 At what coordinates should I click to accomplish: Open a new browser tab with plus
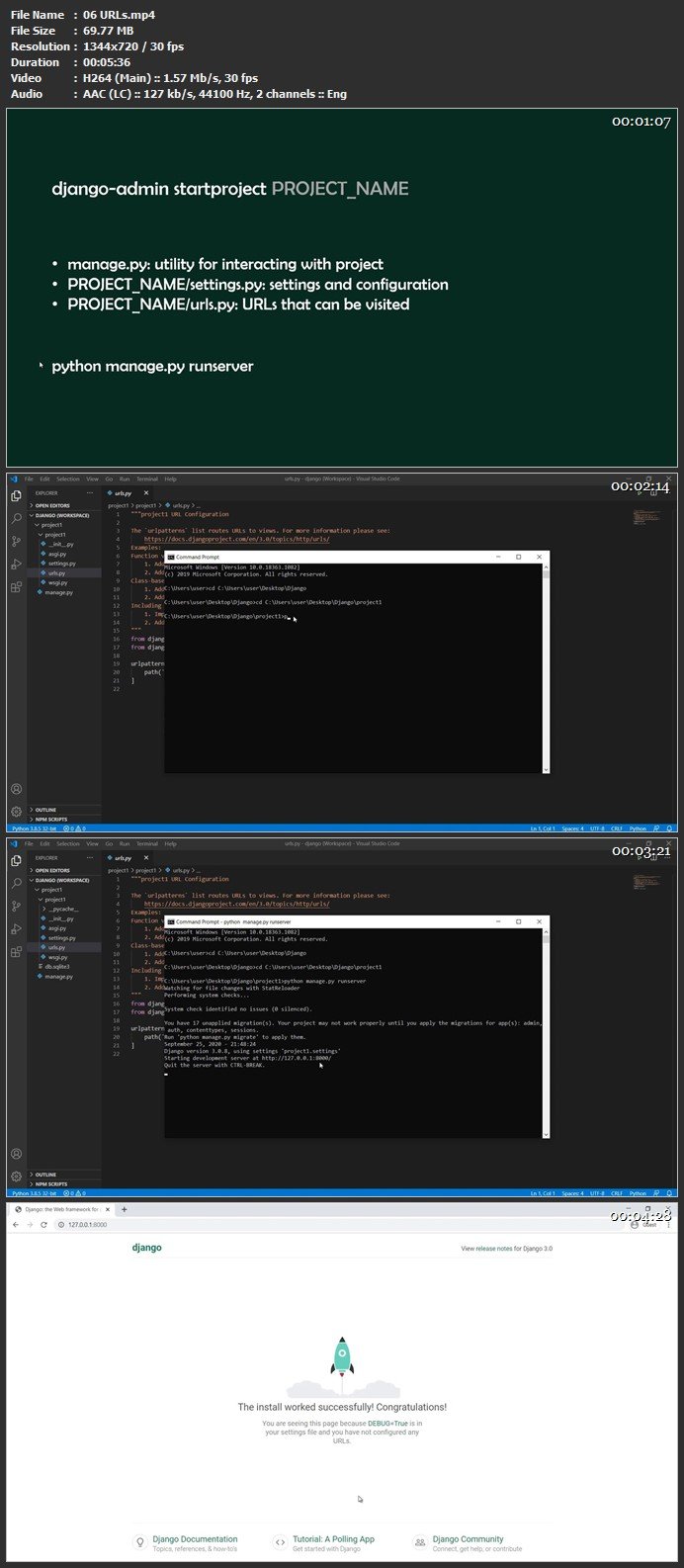click(x=124, y=1209)
